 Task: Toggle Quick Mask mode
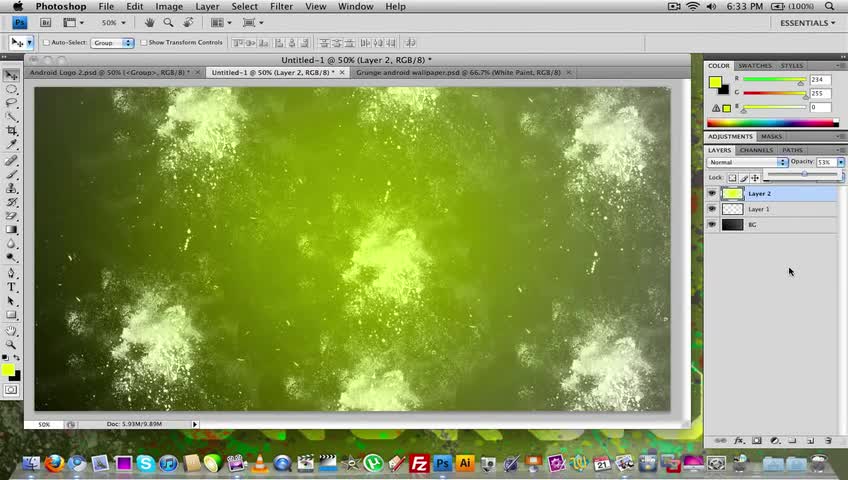[11, 390]
